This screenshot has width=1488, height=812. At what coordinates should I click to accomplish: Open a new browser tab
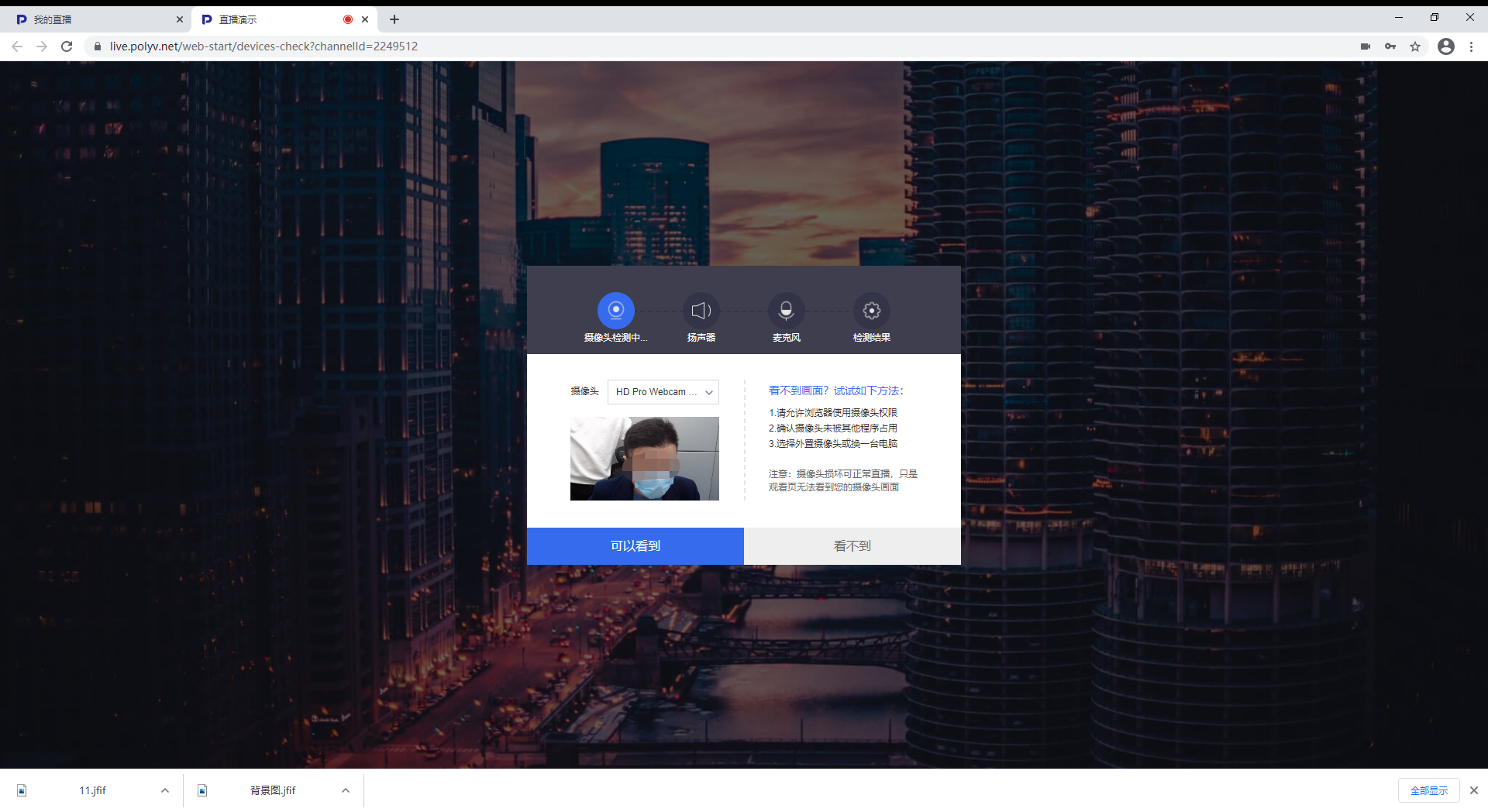pos(394,19)
